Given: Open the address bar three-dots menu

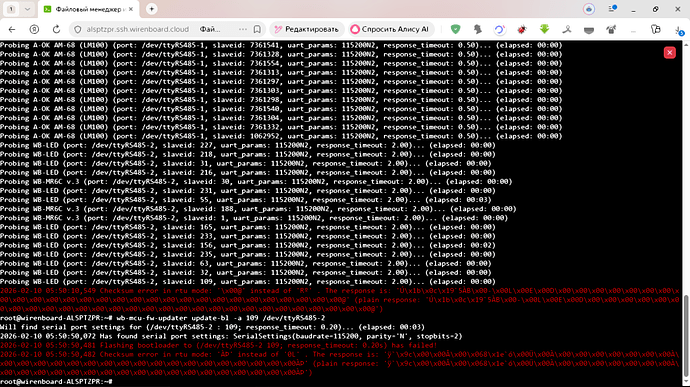Looking at the screenshot, I should click(x=242, y=29).
